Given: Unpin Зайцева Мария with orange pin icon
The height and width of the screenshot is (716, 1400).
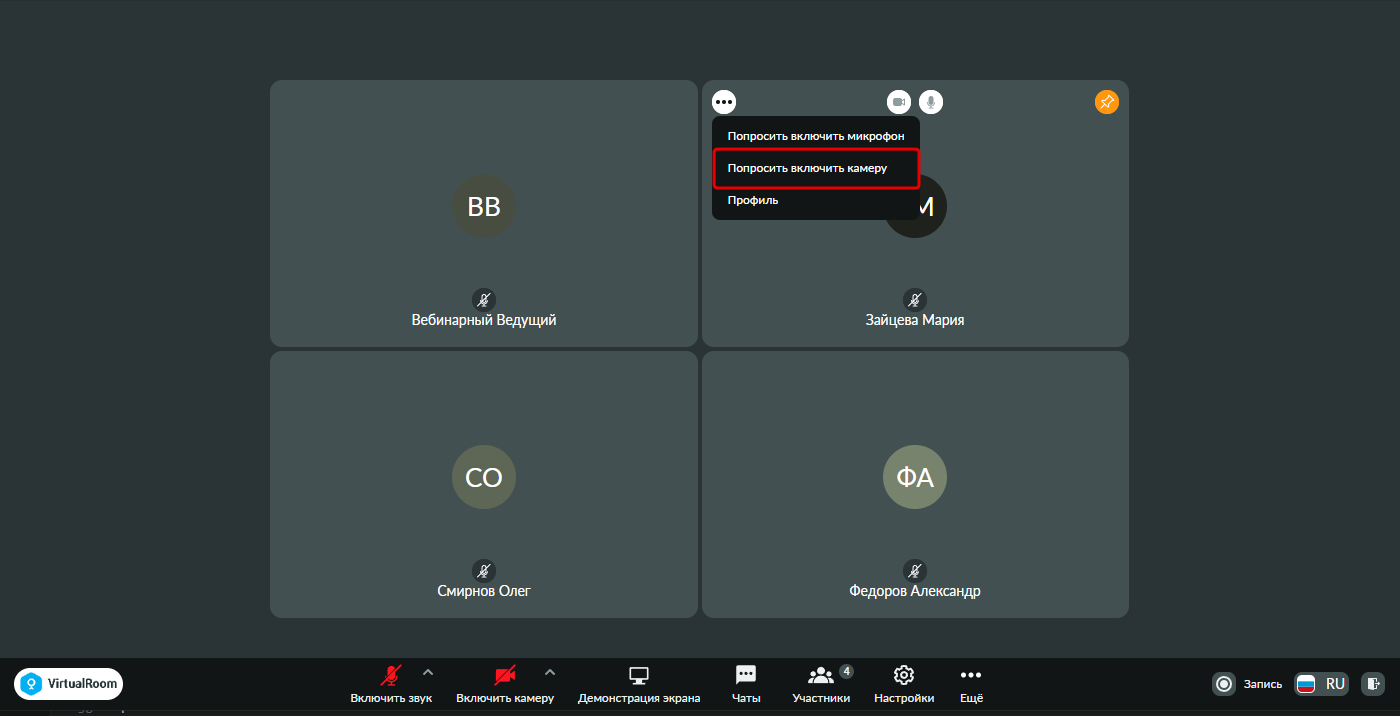Looking at the screenshot, I should (1106, 102).
